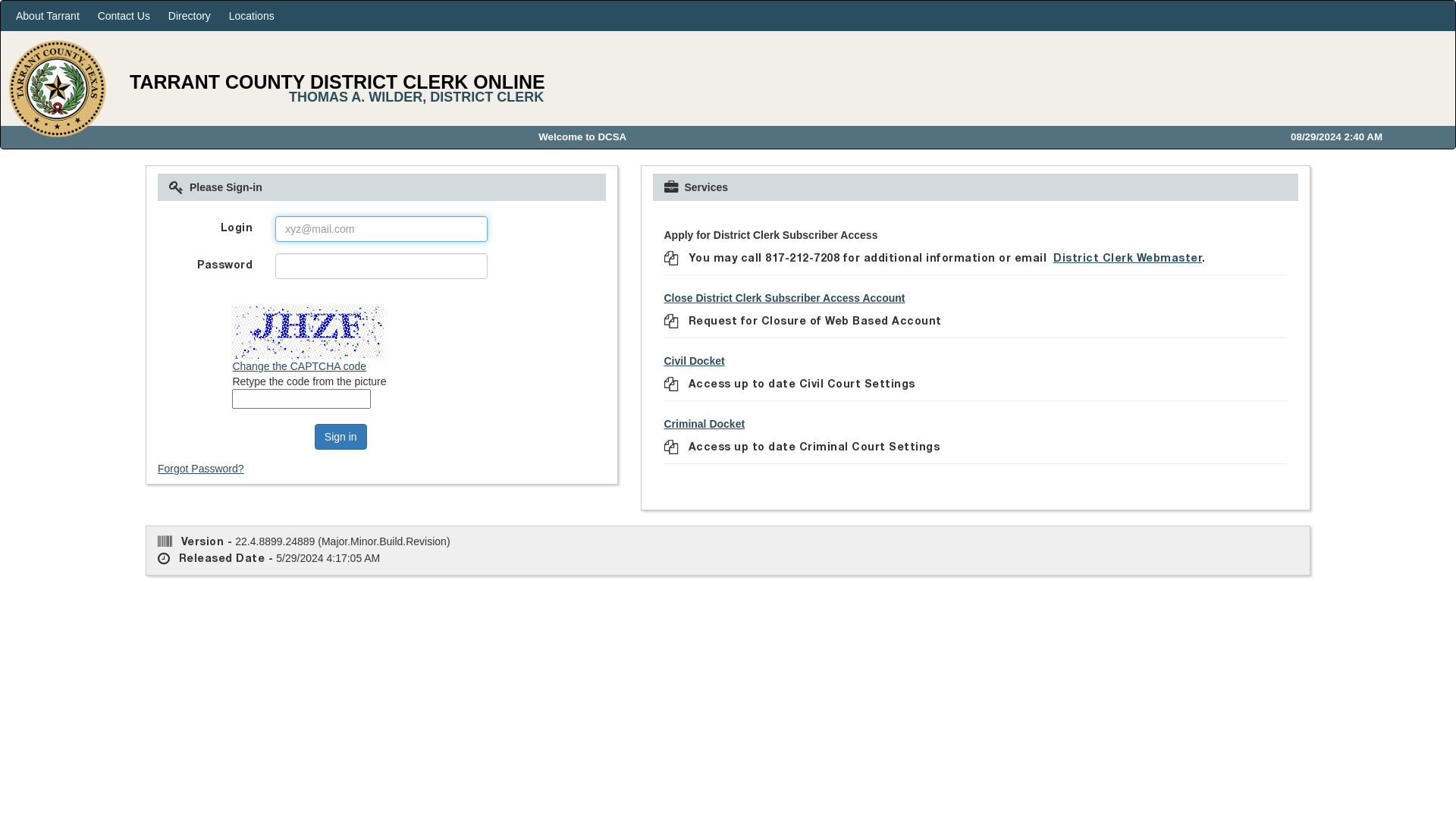This screenshot has width=1456, height=819.
Task: Click the clock icon near Released Date
Action: coord(163,558)
